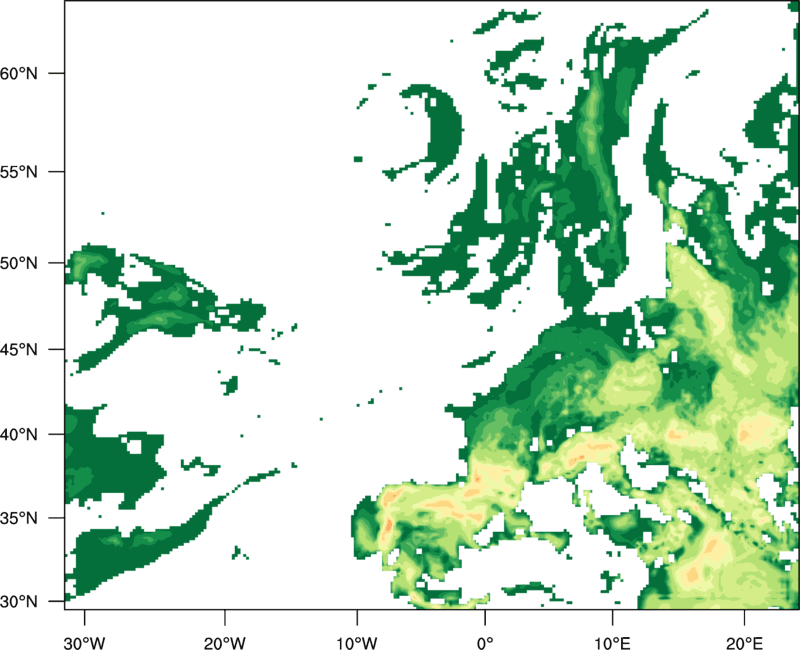Click the 20°E longitude label
Viewport: 800px width, 650px height.
(x=744, y=643)
